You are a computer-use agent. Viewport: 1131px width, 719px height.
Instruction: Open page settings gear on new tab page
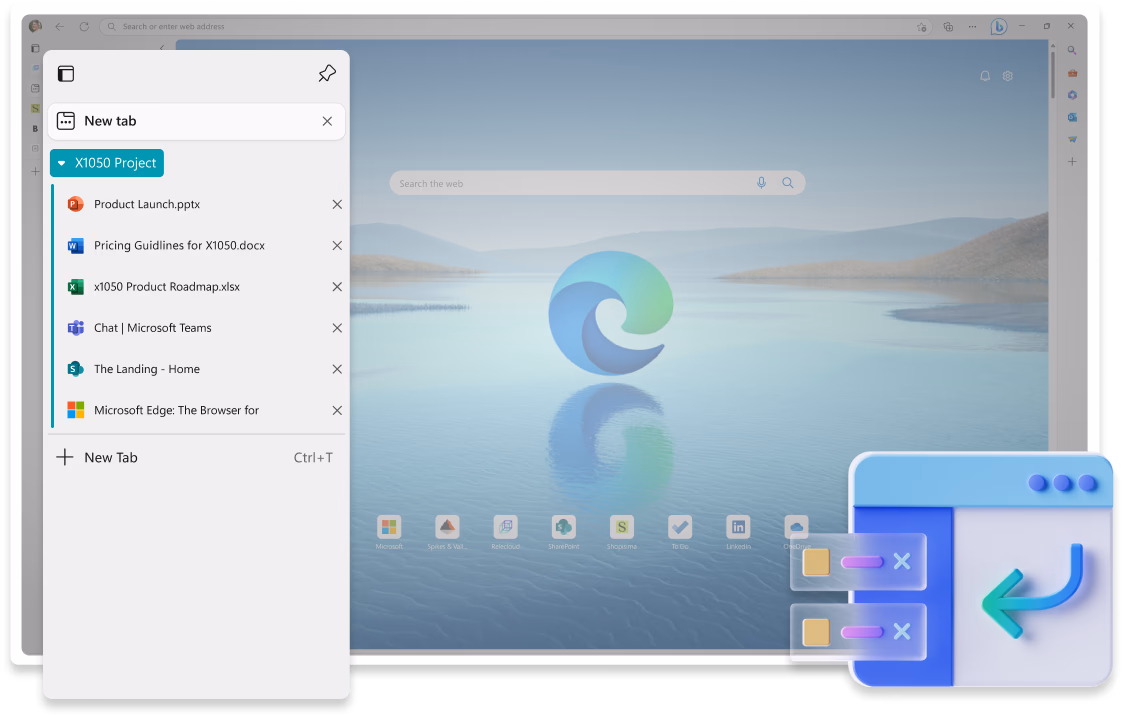[1008, 76]
